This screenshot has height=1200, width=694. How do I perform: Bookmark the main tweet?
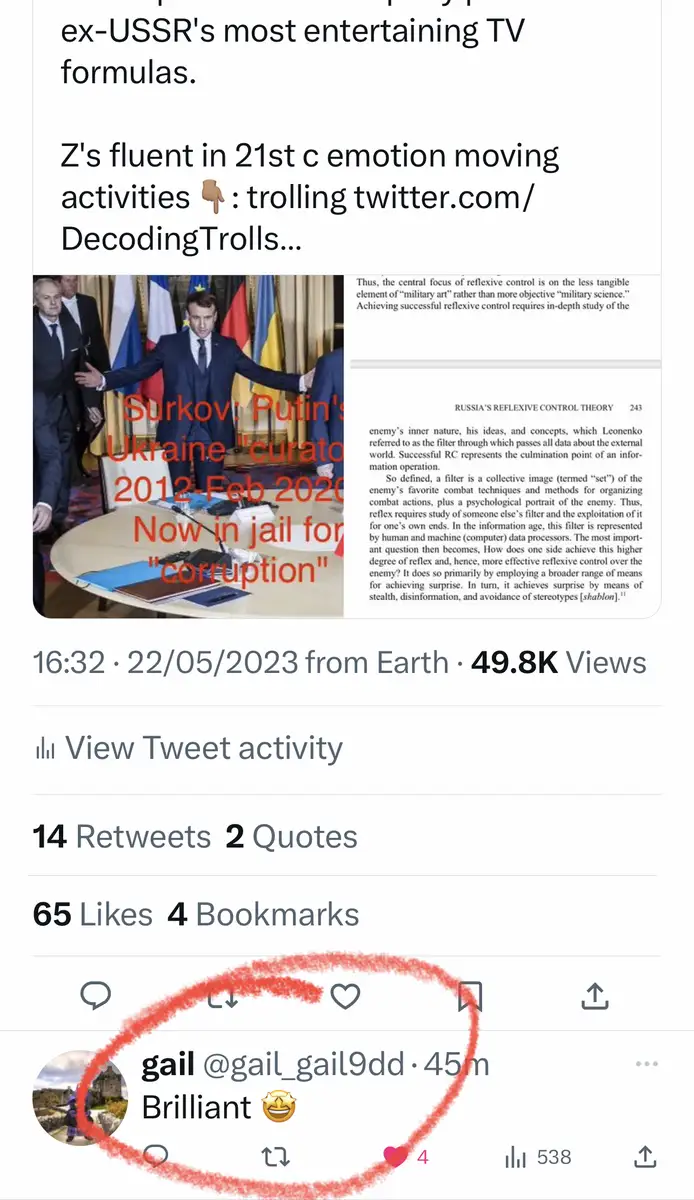470,995
